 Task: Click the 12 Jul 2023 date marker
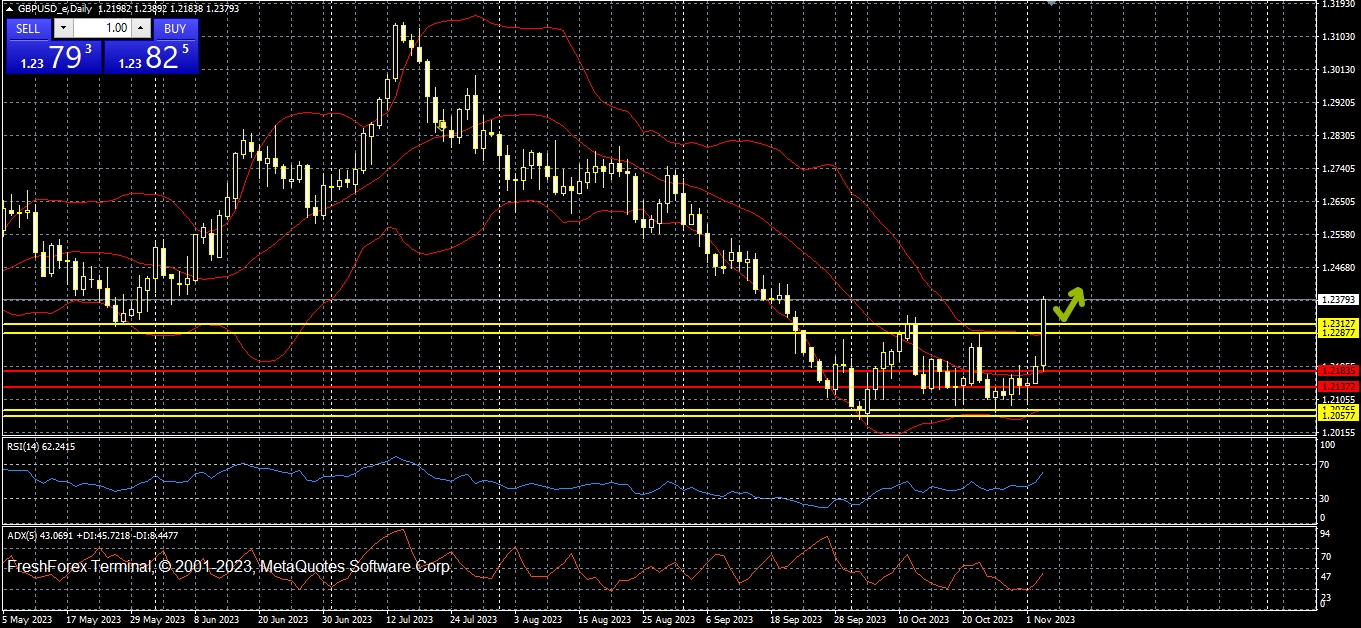click(x=407, y=620)
